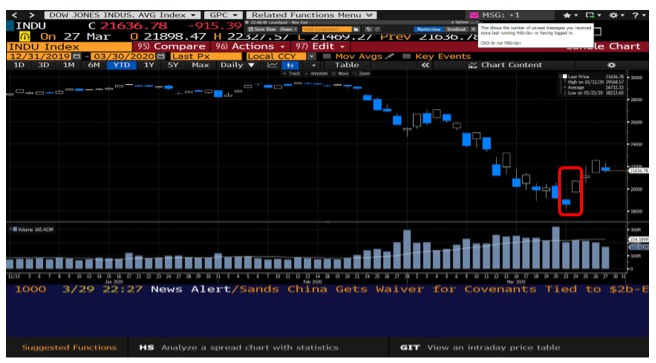Select the 6M range tab
Screen dimensions: 656x363
94,65
